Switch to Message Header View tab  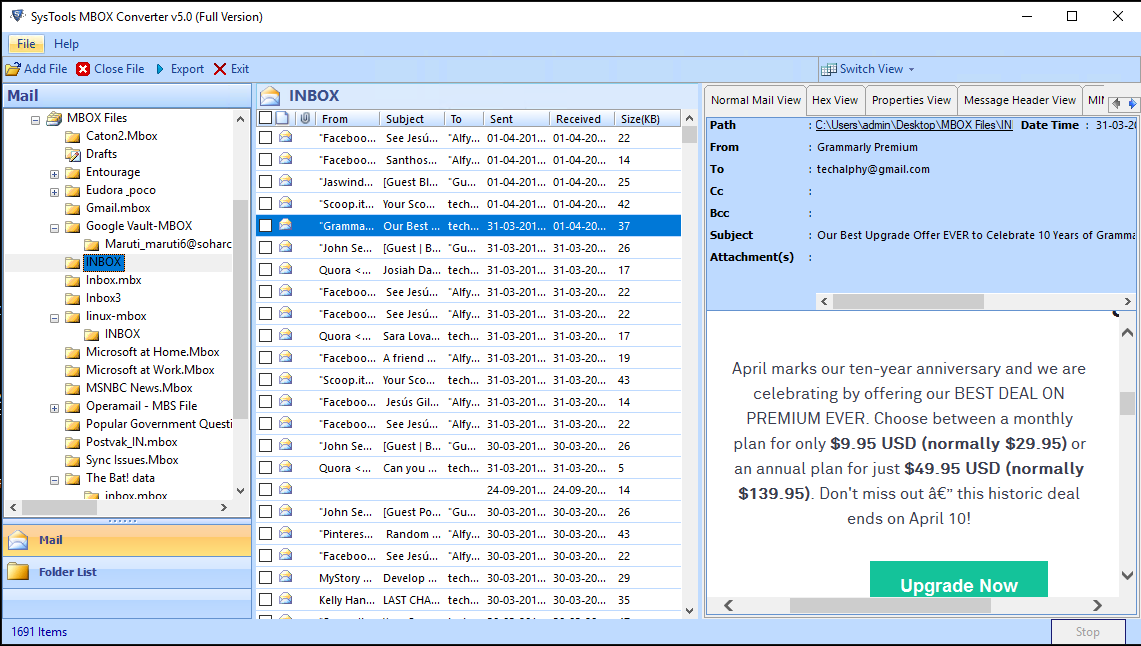1019,100
